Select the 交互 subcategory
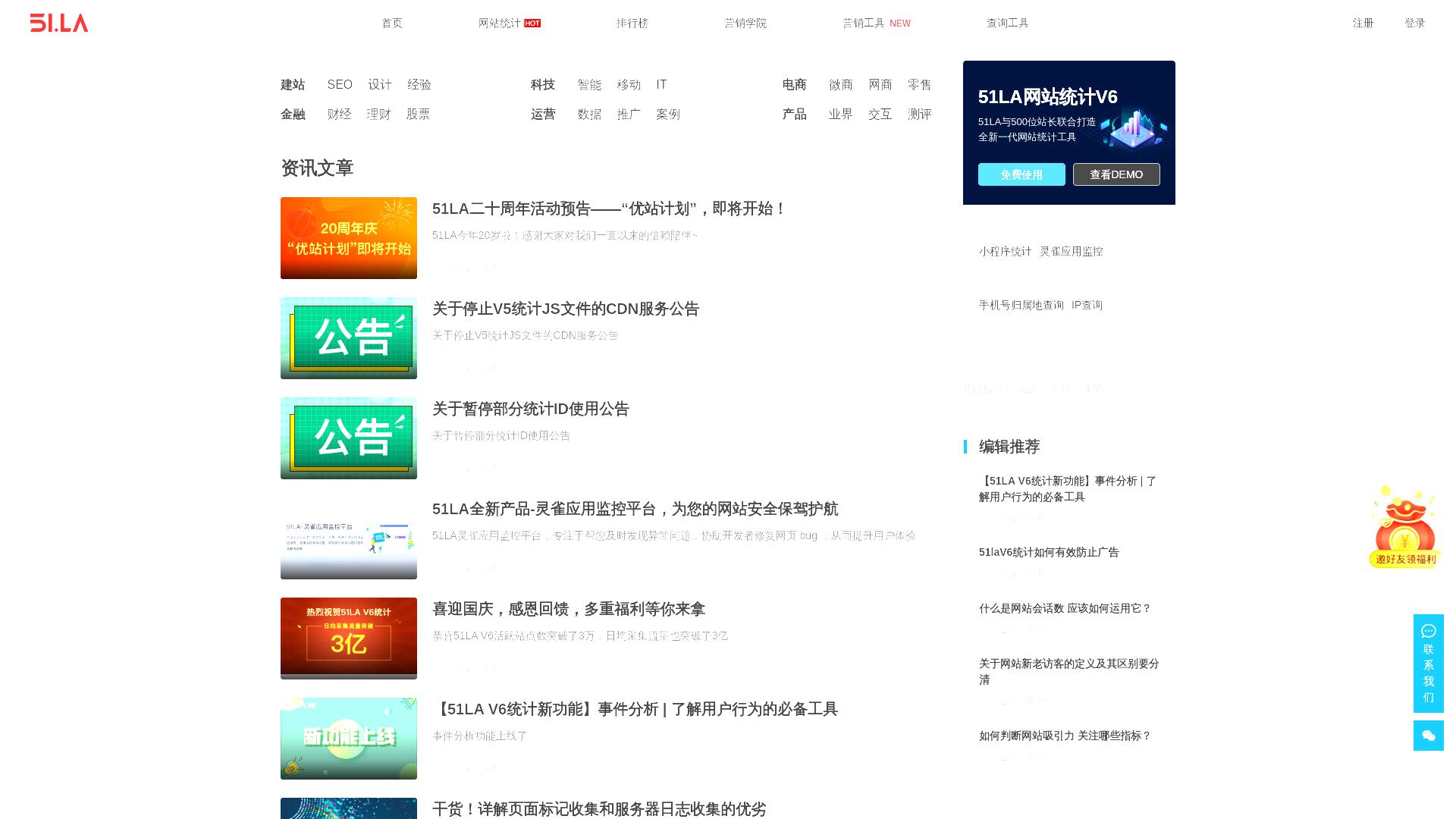Image resolution: width=1456 pixels, height=819 pixels. pos(880,114)
